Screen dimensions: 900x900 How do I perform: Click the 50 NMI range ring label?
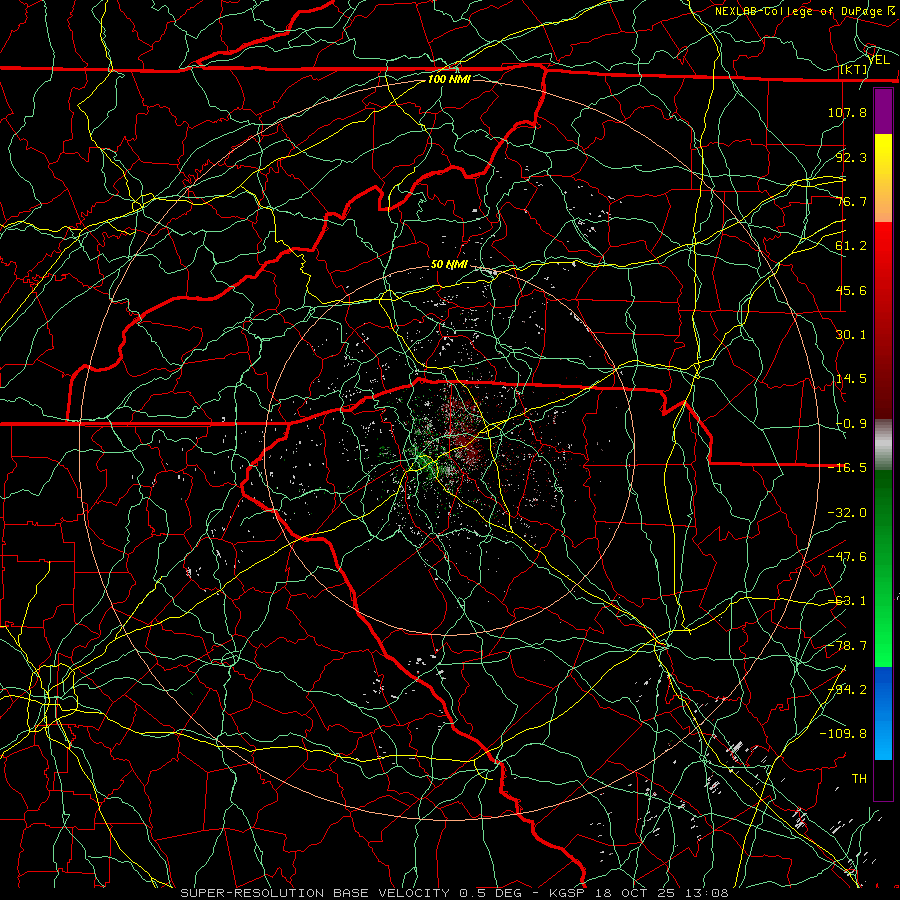(x=449, y=265)
